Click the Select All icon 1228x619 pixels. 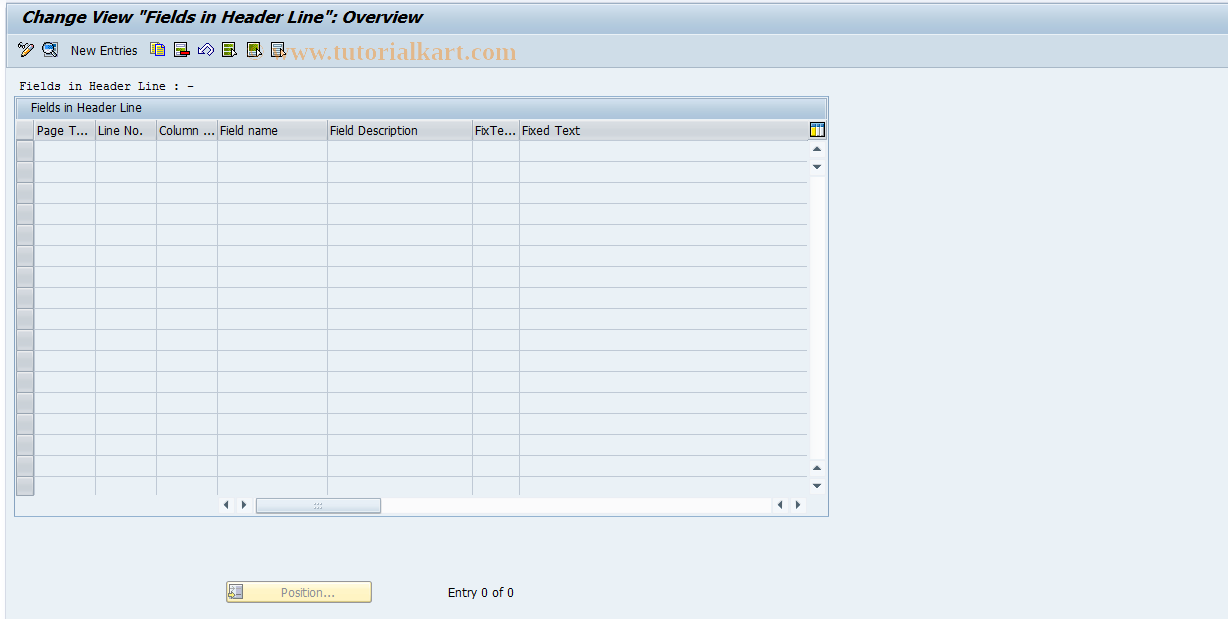tap(229, 50)
